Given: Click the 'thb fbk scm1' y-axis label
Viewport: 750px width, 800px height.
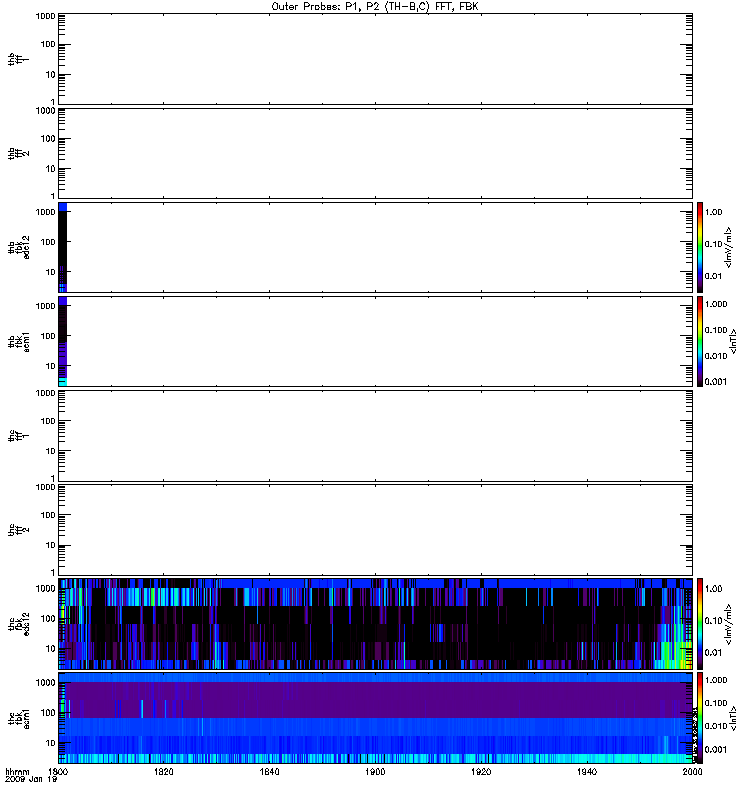Looking at the screenshot, I should coord(19,342).
